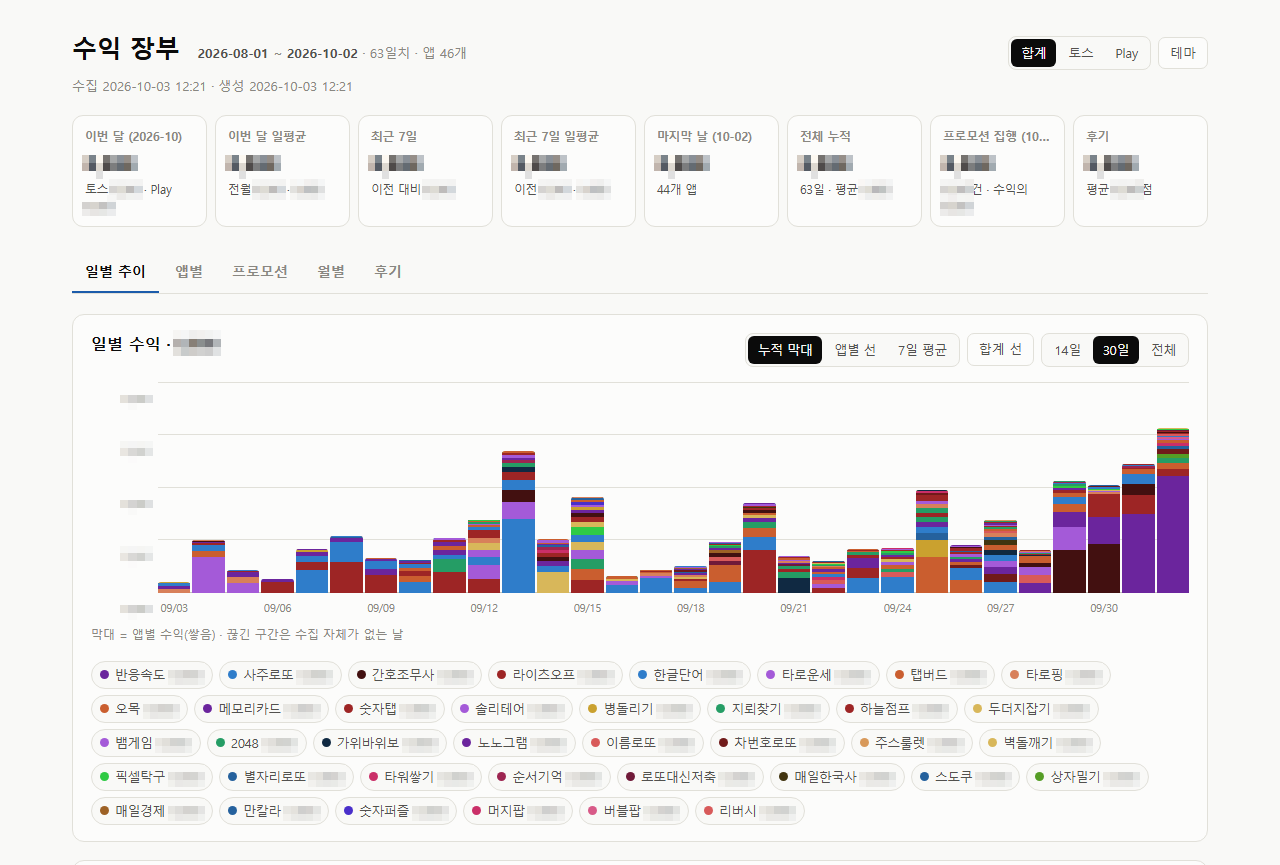Click the 솔리테어 legend chip
1280x865 pixels.
[512, 709]
